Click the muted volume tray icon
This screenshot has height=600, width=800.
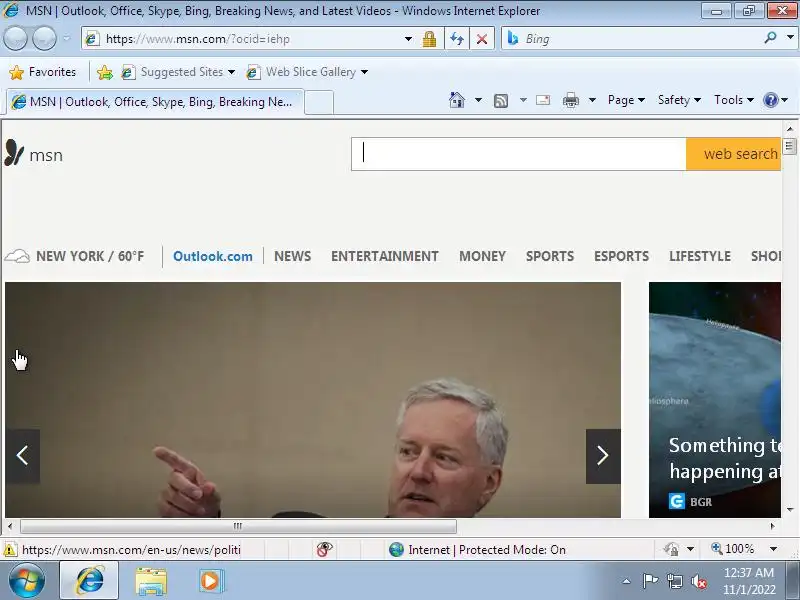click(698, 581)
